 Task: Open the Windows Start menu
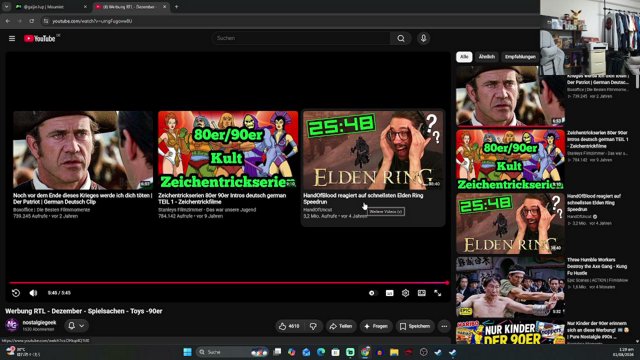(187, 352)
